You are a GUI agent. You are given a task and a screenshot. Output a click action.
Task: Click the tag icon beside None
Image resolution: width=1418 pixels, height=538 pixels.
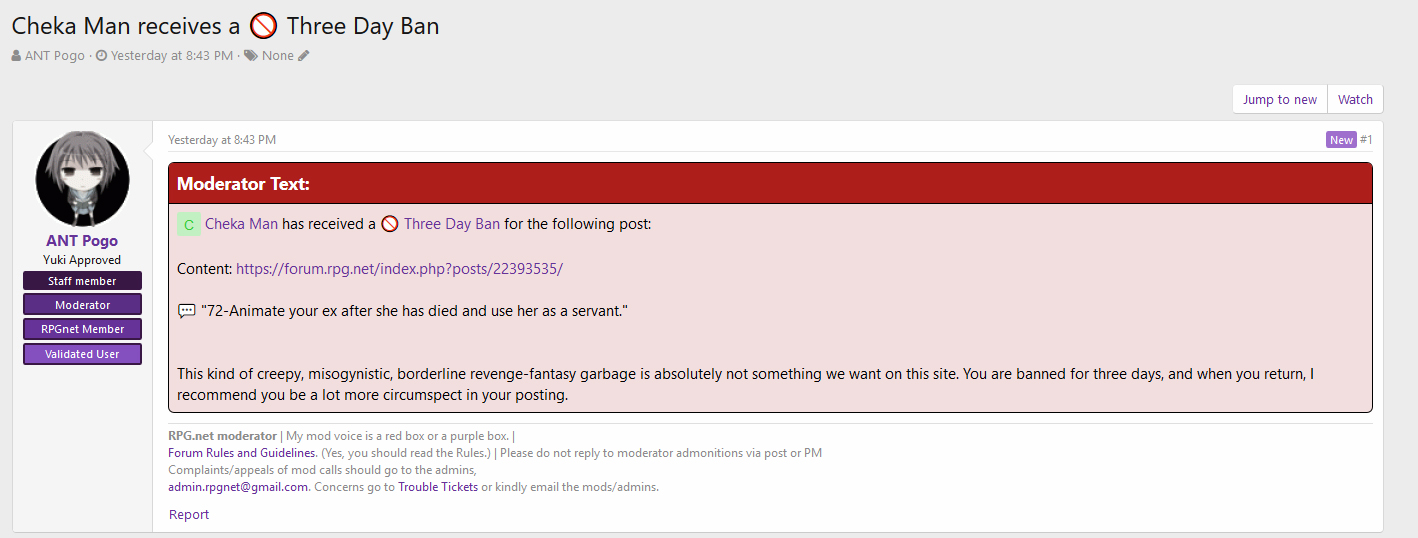click(251, 56)
